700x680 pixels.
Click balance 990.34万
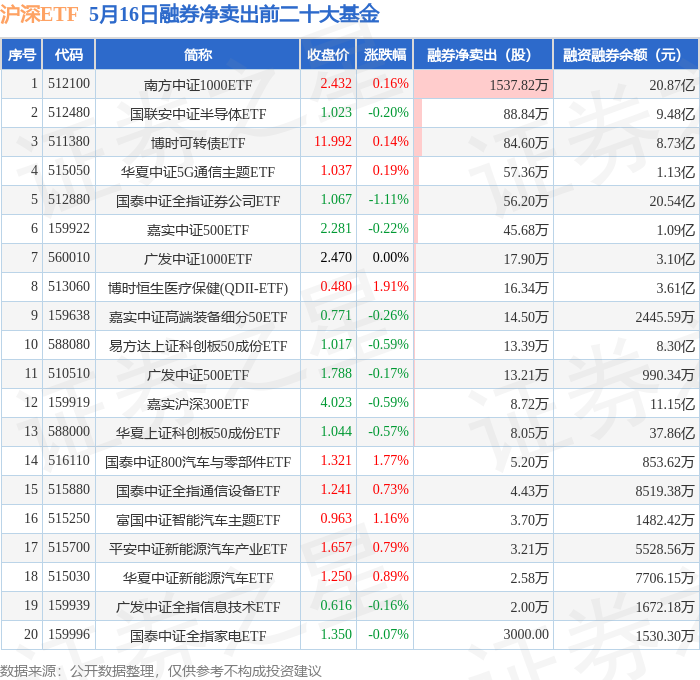[668, 375]
